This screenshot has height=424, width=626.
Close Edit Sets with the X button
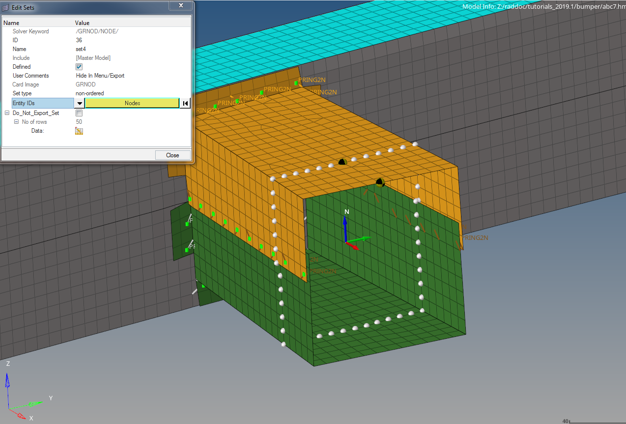tap(181, 6)
